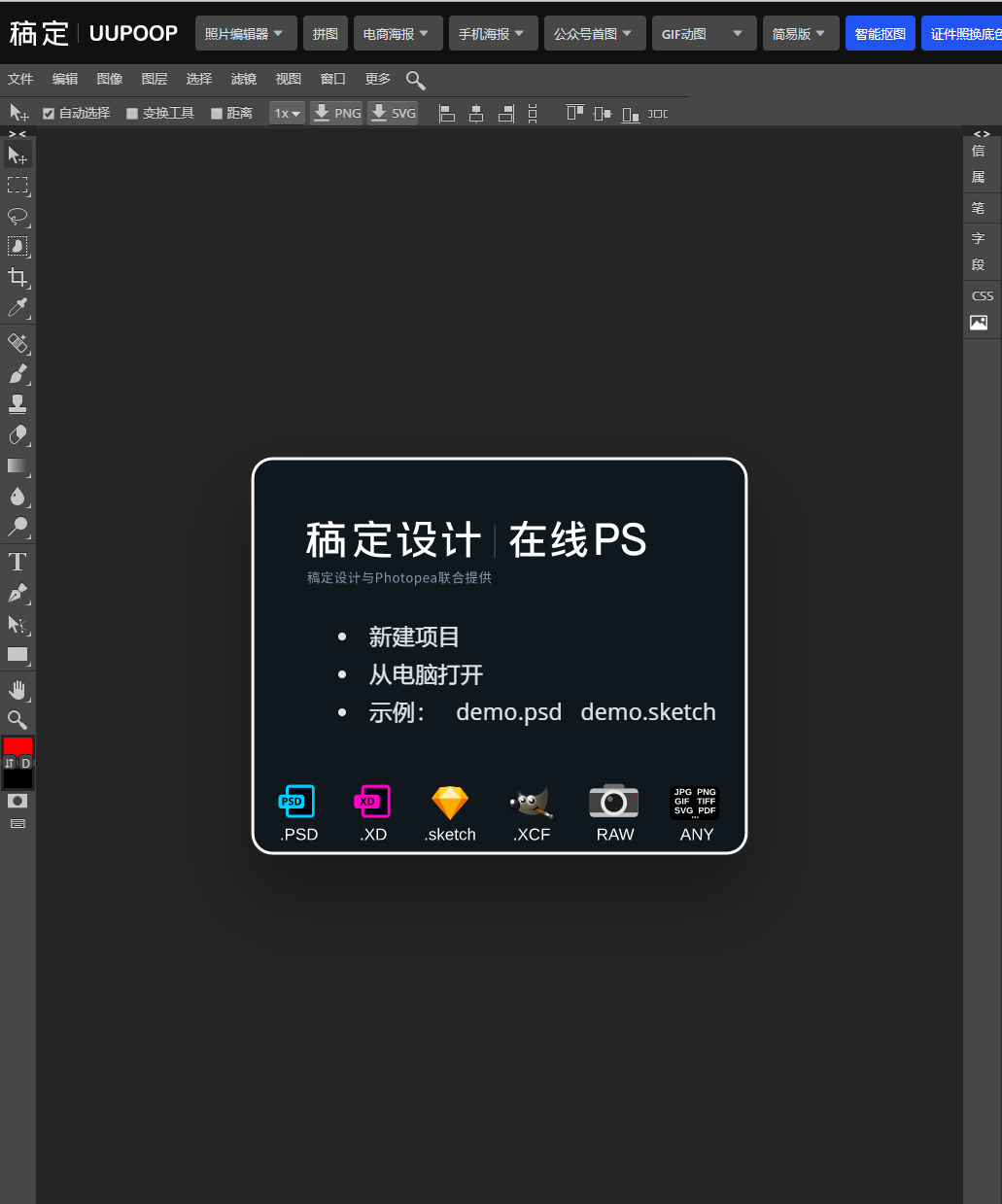1002x1204 pixels.
Task: Open the 视图 menu
Action: (289, 79)
